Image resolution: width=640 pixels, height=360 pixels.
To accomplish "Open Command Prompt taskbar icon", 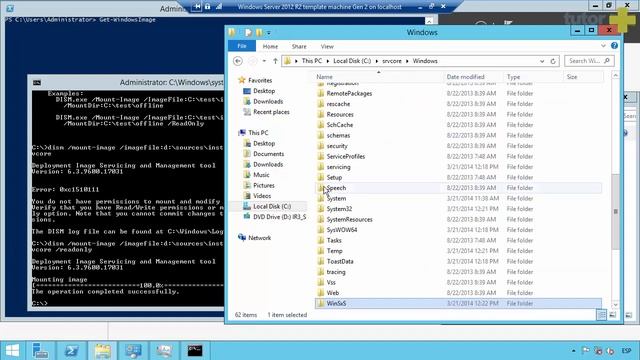I will (x=195, y=351).
